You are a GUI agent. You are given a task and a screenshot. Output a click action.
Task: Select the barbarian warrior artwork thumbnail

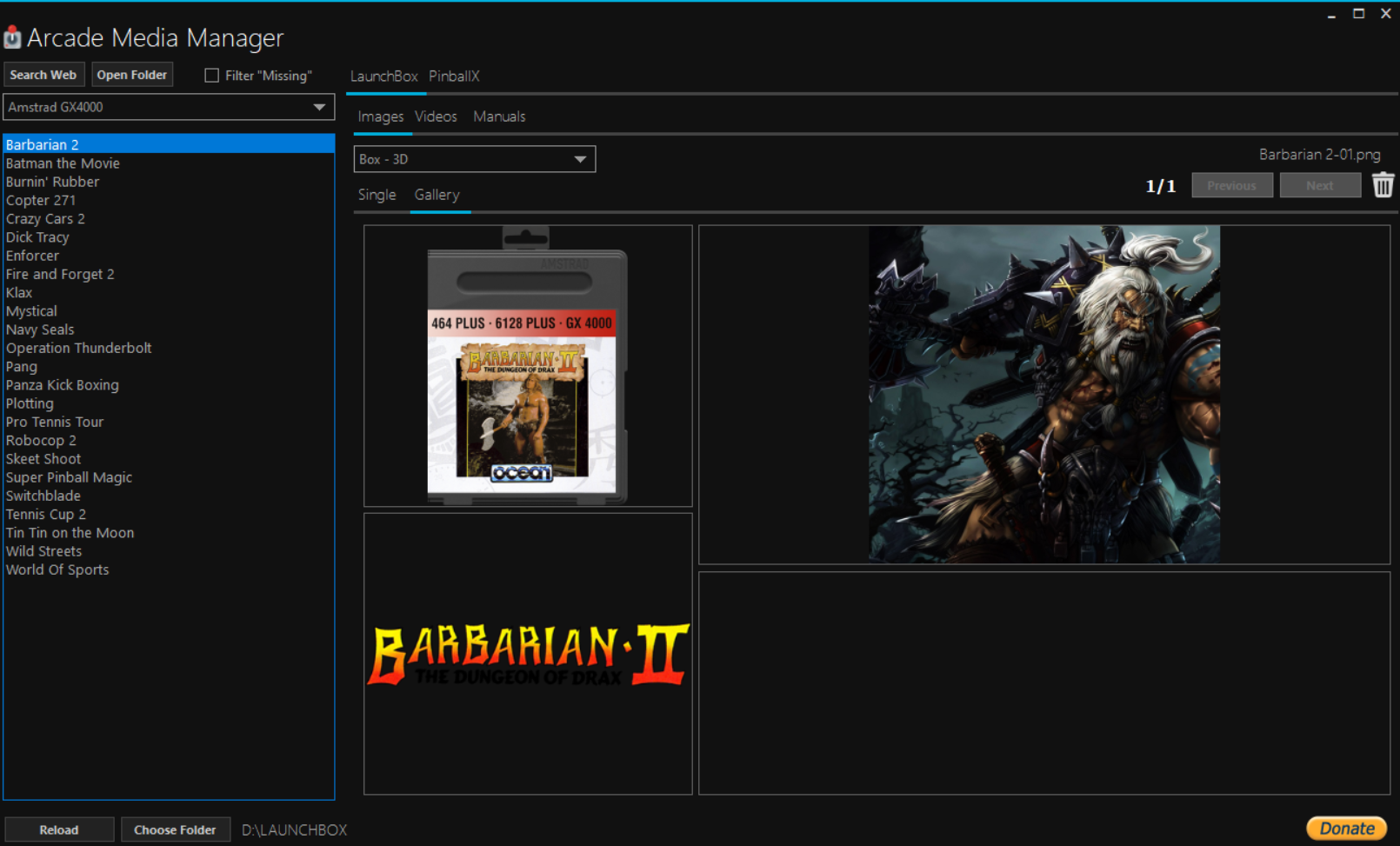point(1044,395)
